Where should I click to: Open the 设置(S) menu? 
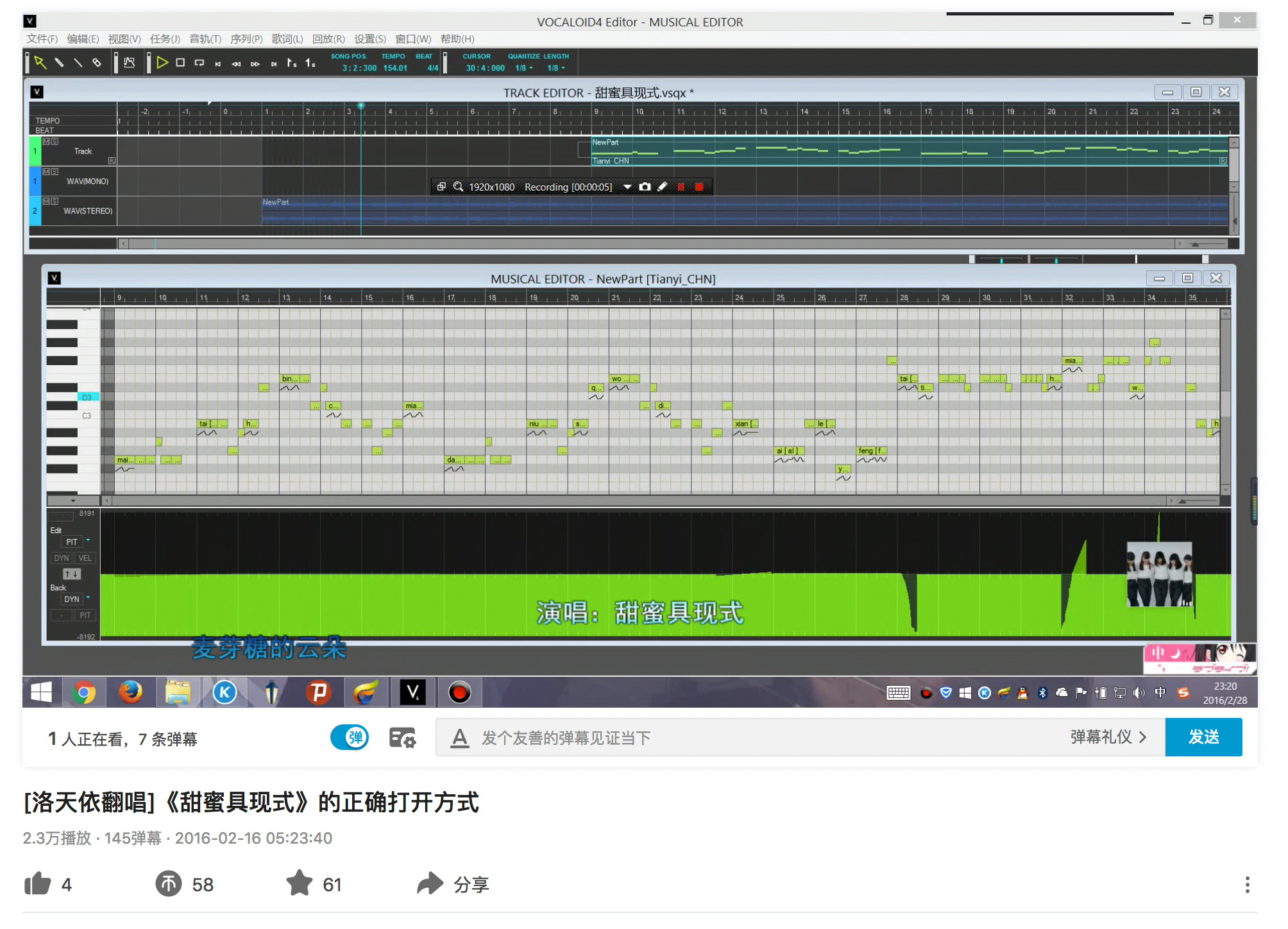coord(370,39)
